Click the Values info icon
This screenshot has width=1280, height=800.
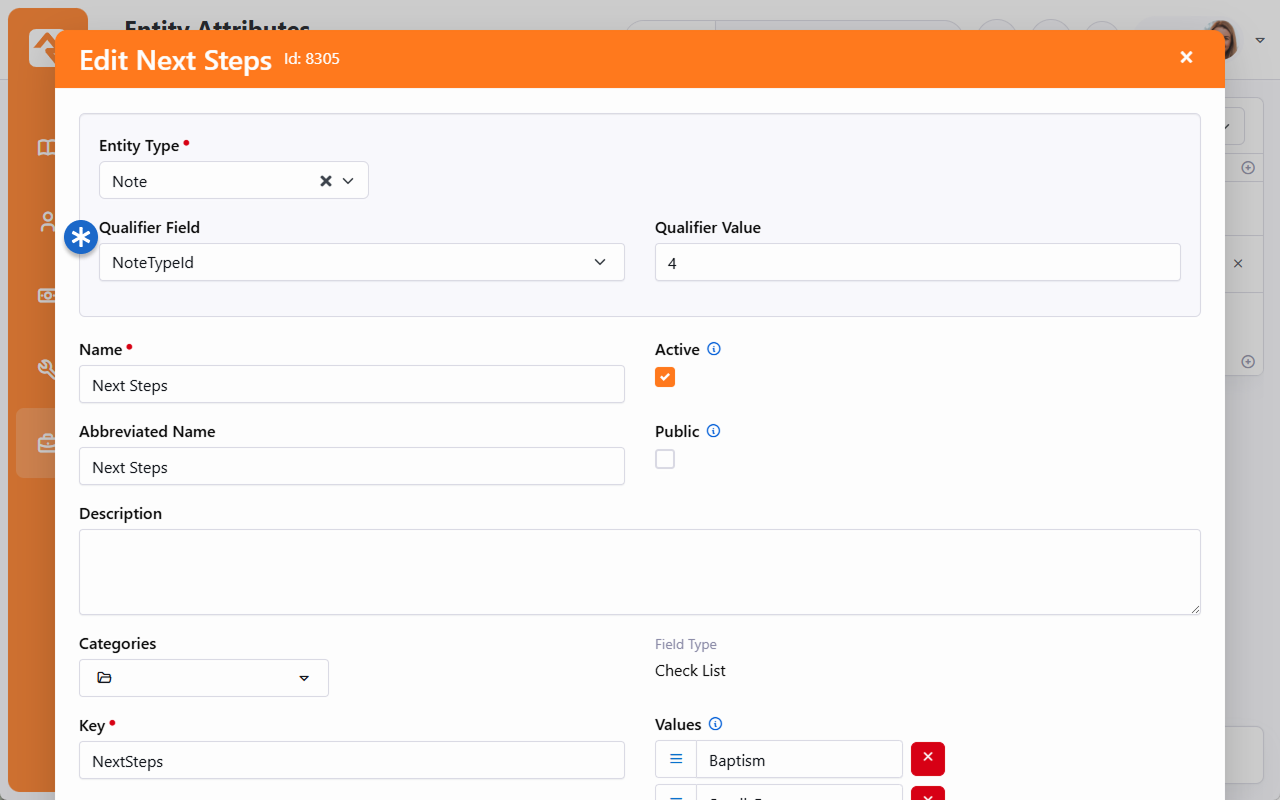point(715,724)
